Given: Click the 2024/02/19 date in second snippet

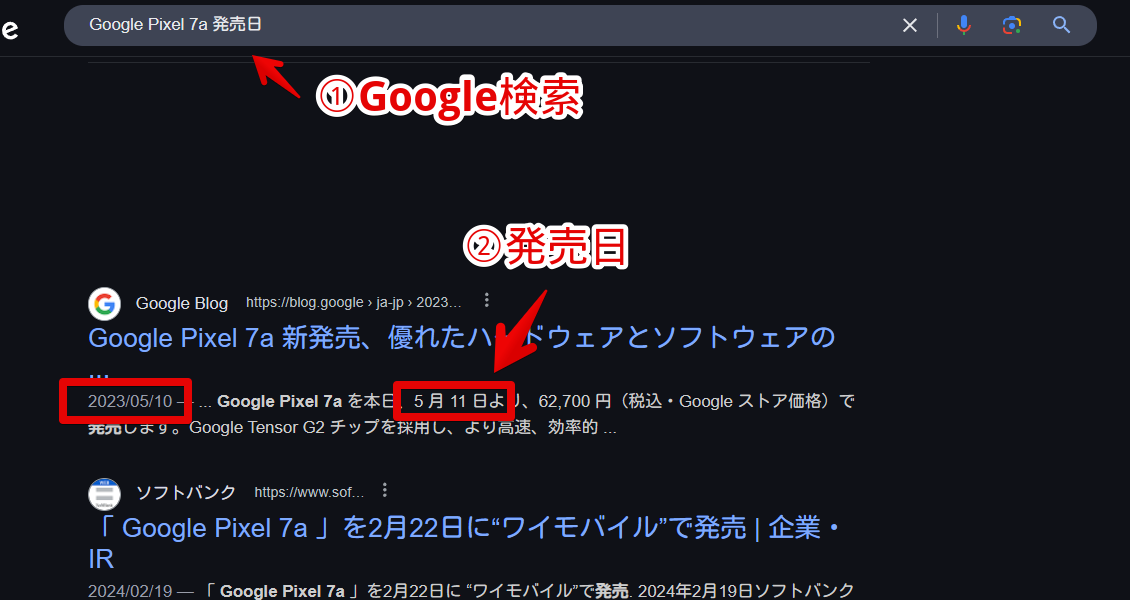Looking at the screenshot, I should pyautogui.click(x=130, y=591).
